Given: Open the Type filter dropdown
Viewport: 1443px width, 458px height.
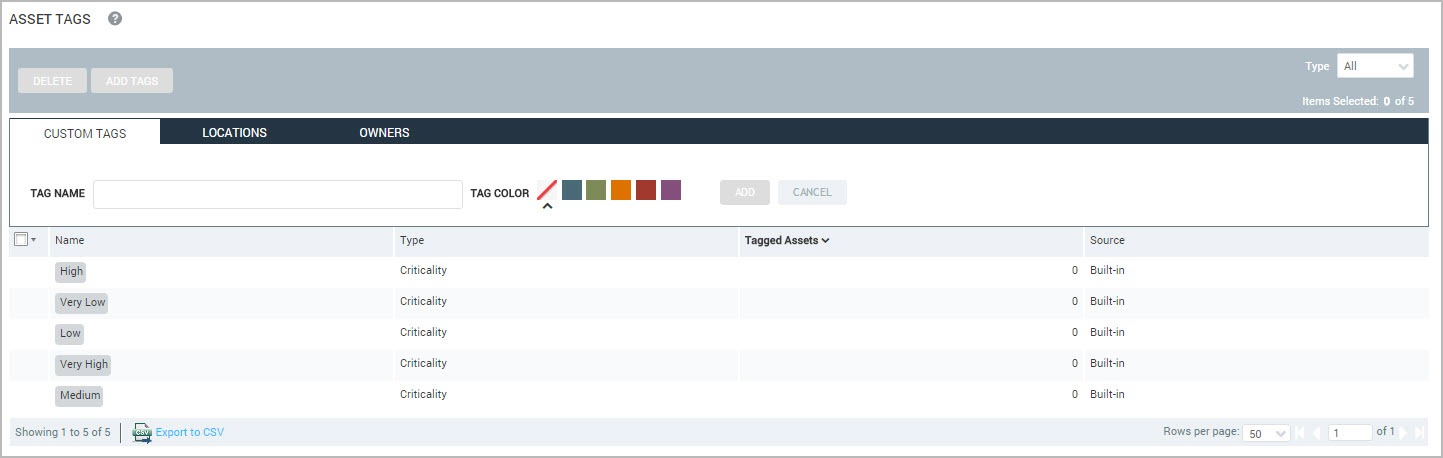Looking at the screenshot, I should click(1375, 66).
